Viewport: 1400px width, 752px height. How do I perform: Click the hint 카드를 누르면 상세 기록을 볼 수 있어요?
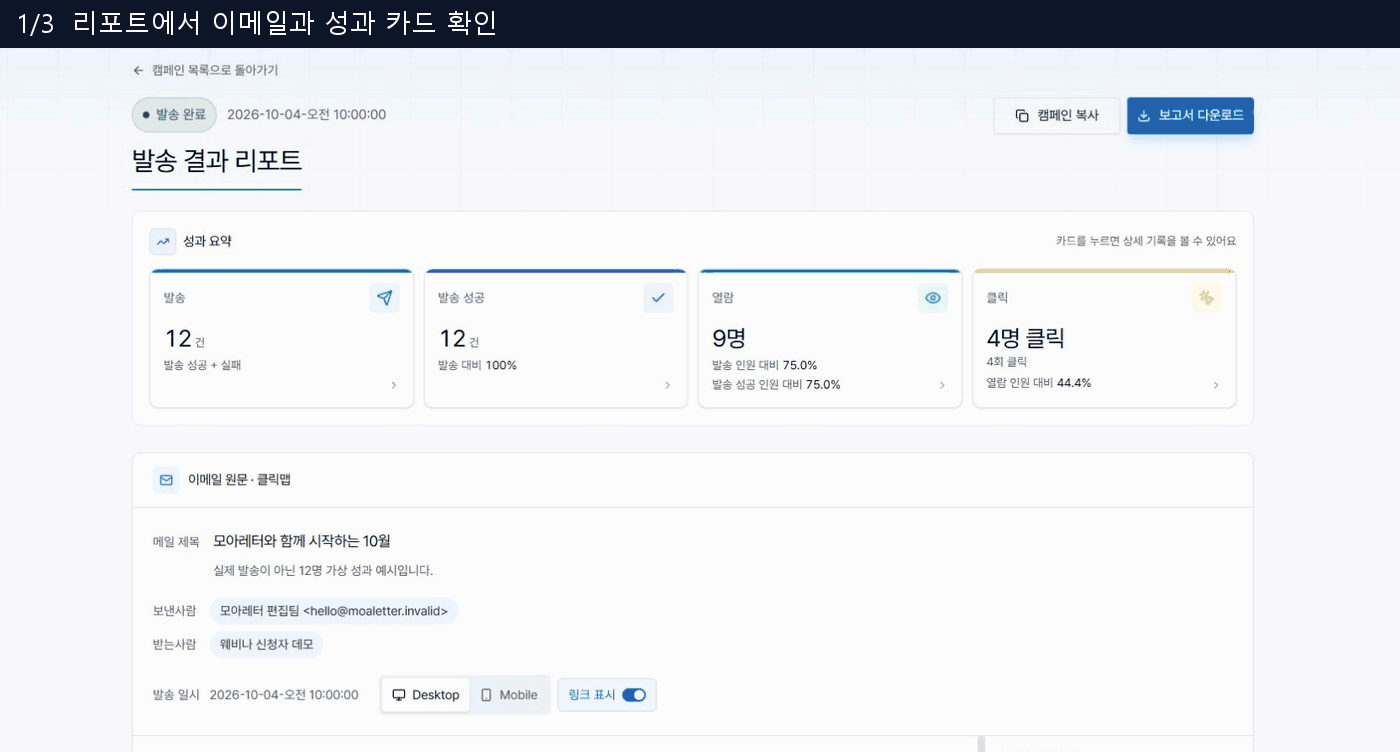pyautogui.click(x=1146, y=241)
